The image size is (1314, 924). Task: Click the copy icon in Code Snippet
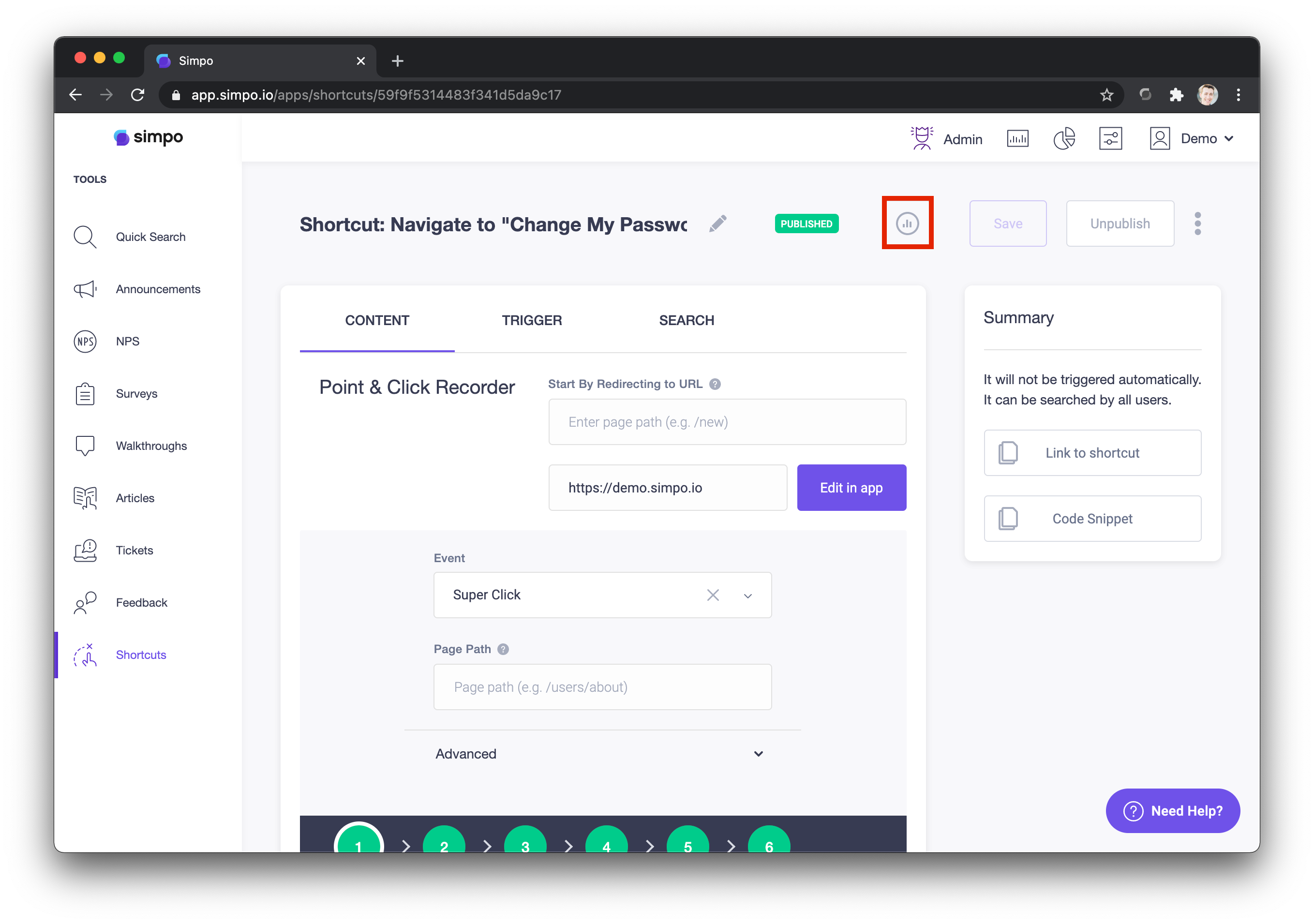pyautogui.click(x=1007, y=518)
